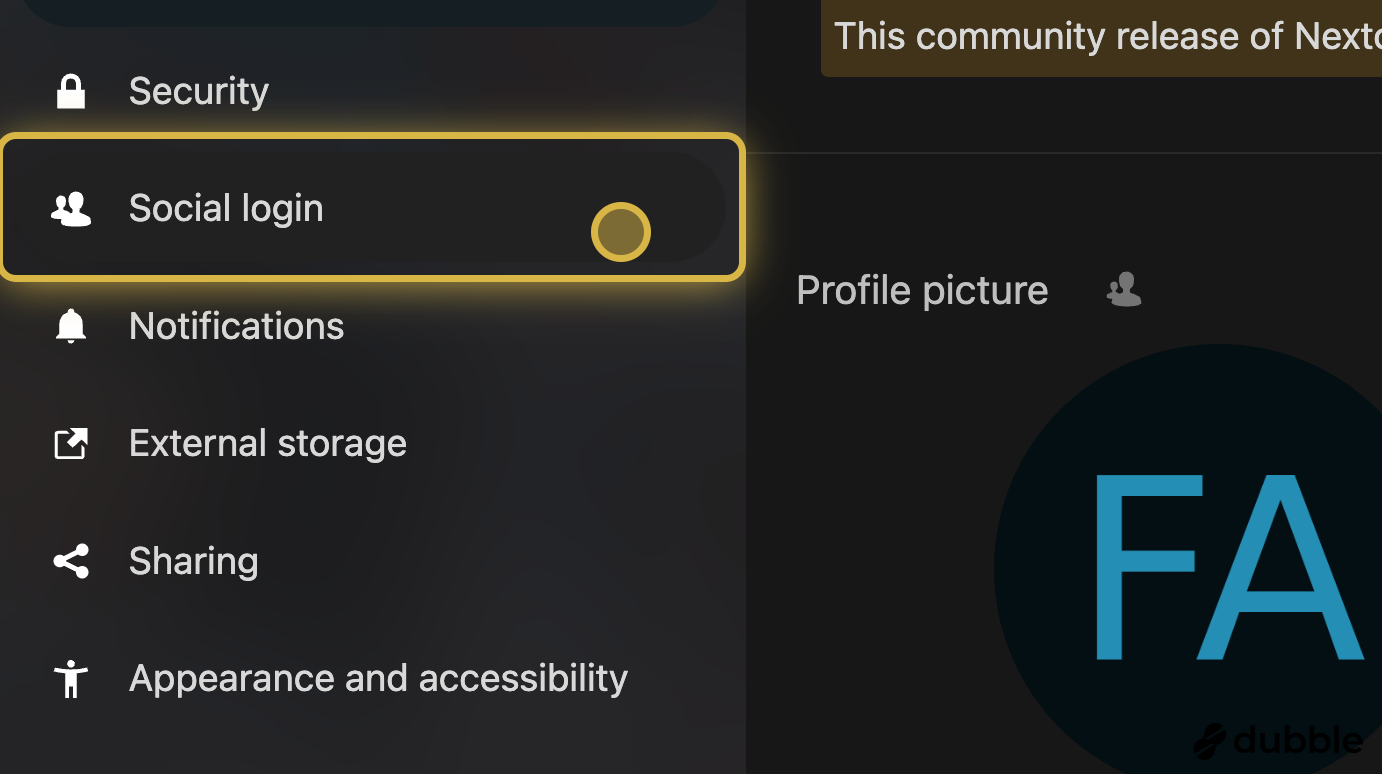1382x774 pixels.
Task: Click the accessibility figure icon
Action: [x=70, y=679]
